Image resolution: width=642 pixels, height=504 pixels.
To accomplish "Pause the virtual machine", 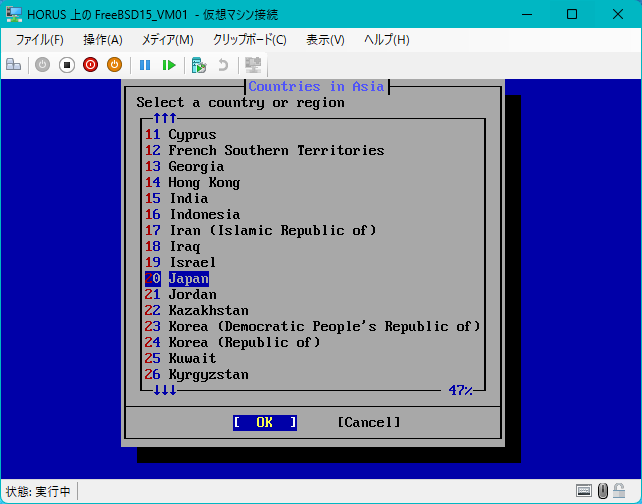I will (x=145, y=65).
